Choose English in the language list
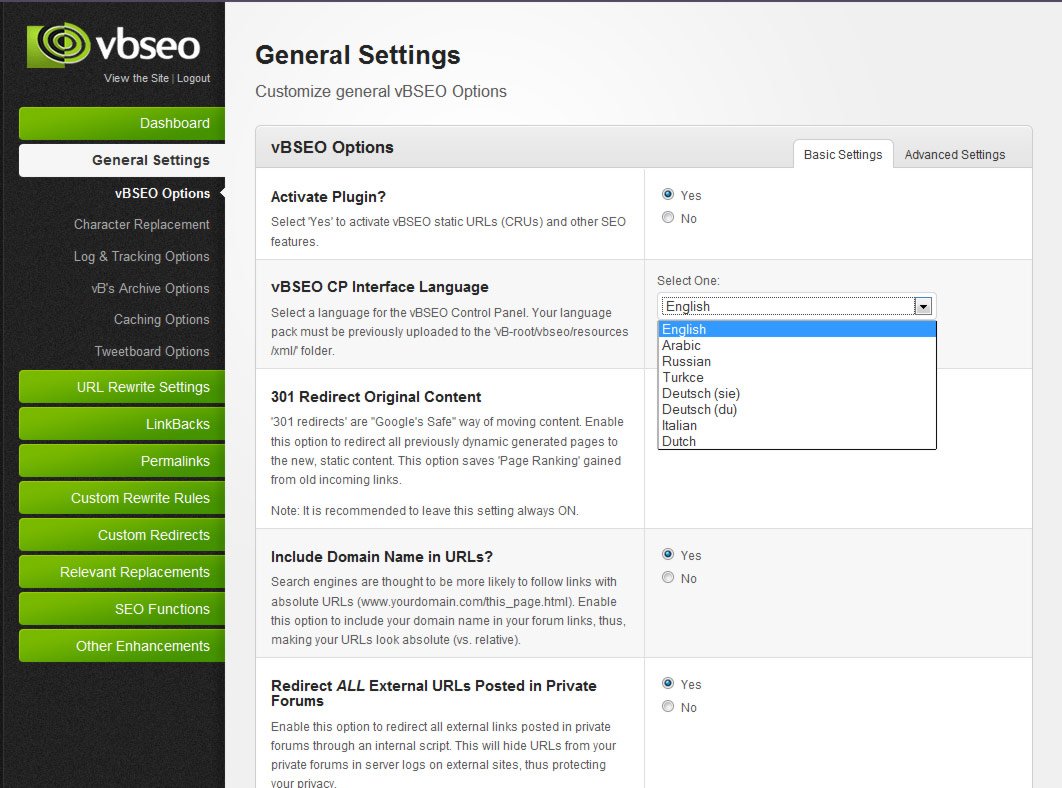The image size is (1062, 788). point(796,329)
